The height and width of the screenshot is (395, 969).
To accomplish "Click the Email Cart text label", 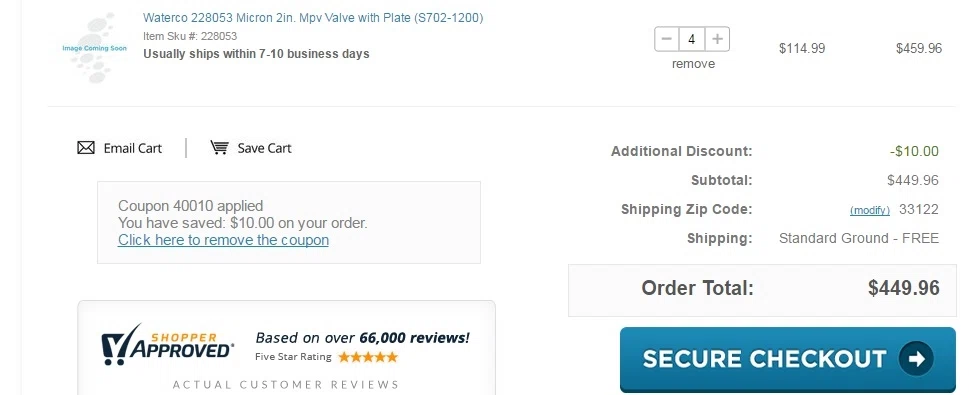I will pos(132,148).
